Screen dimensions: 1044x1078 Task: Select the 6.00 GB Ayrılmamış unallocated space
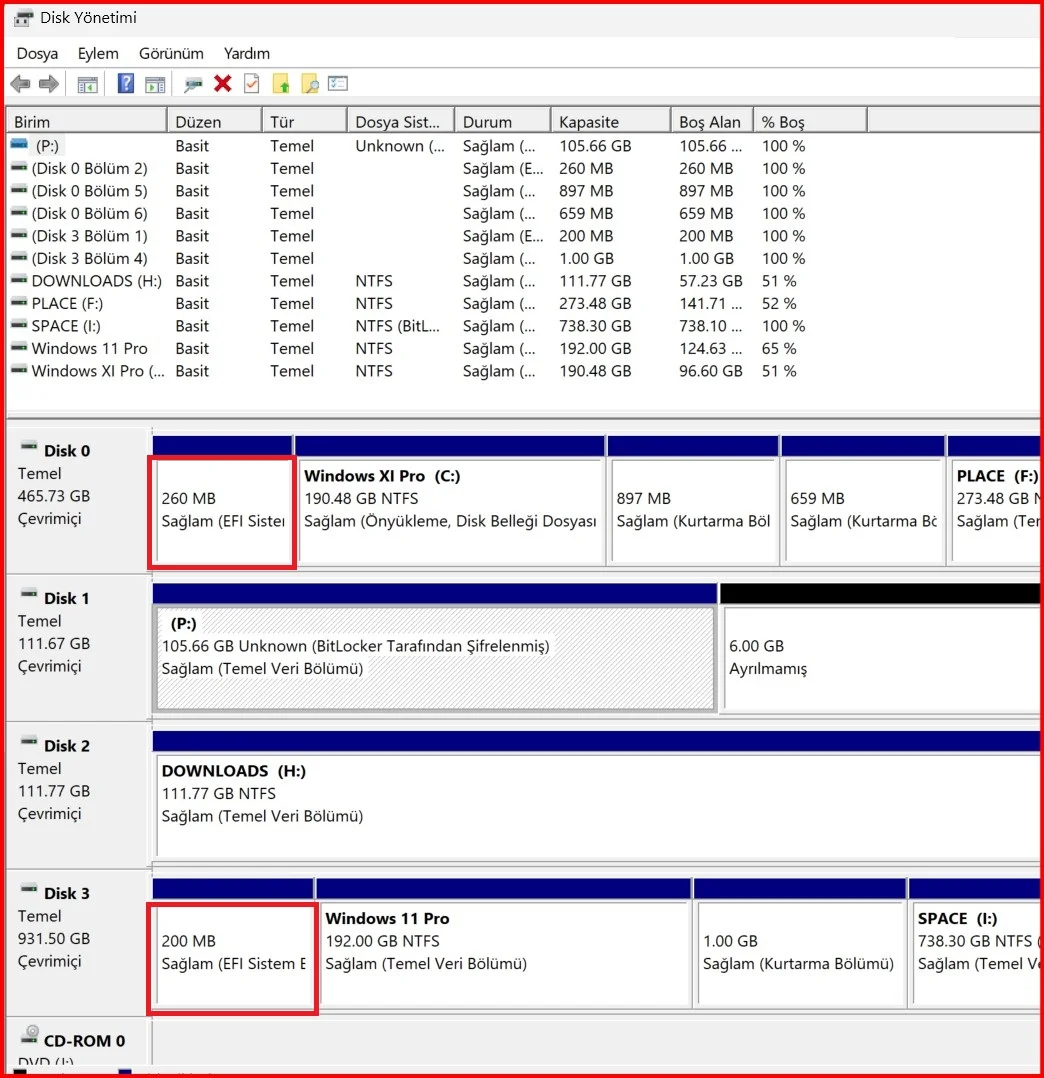pos(880,658)
